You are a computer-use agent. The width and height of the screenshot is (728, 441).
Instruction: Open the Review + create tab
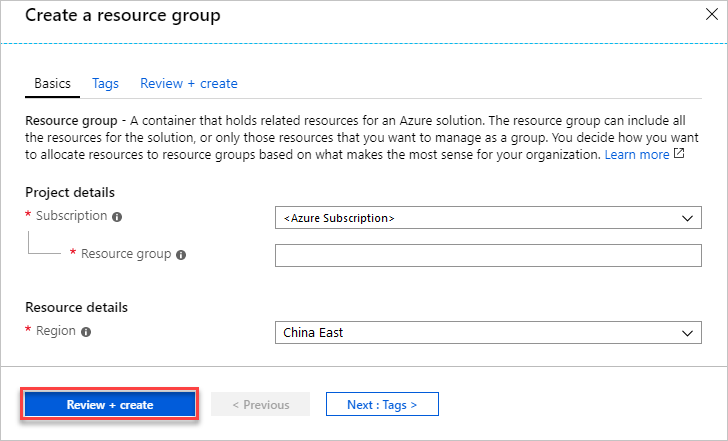coord(188,83)
